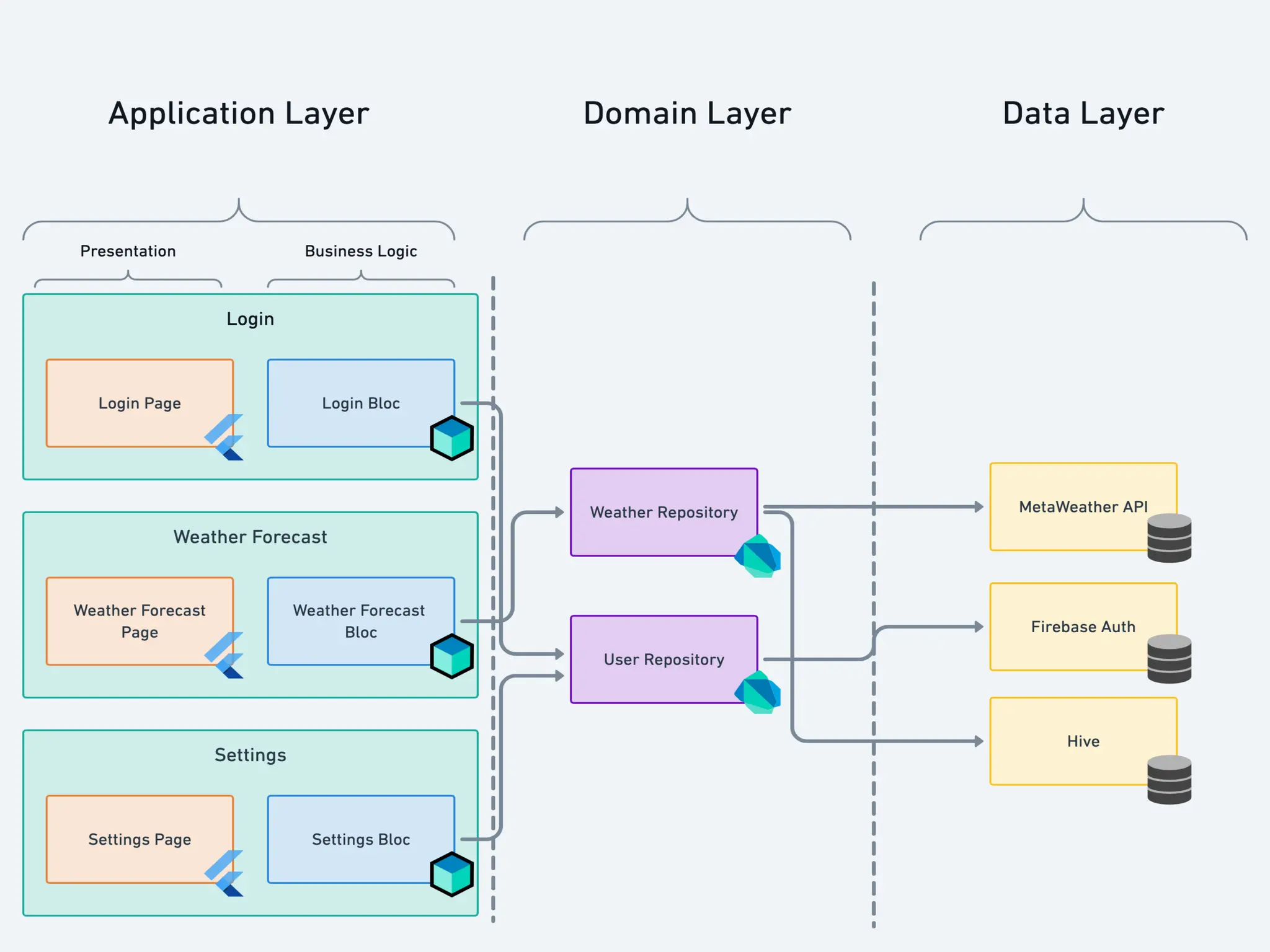Click the Bloc cube icon on Login Bloc
This screenshot has height=952, width=1270.
click(x=451, y=438)
